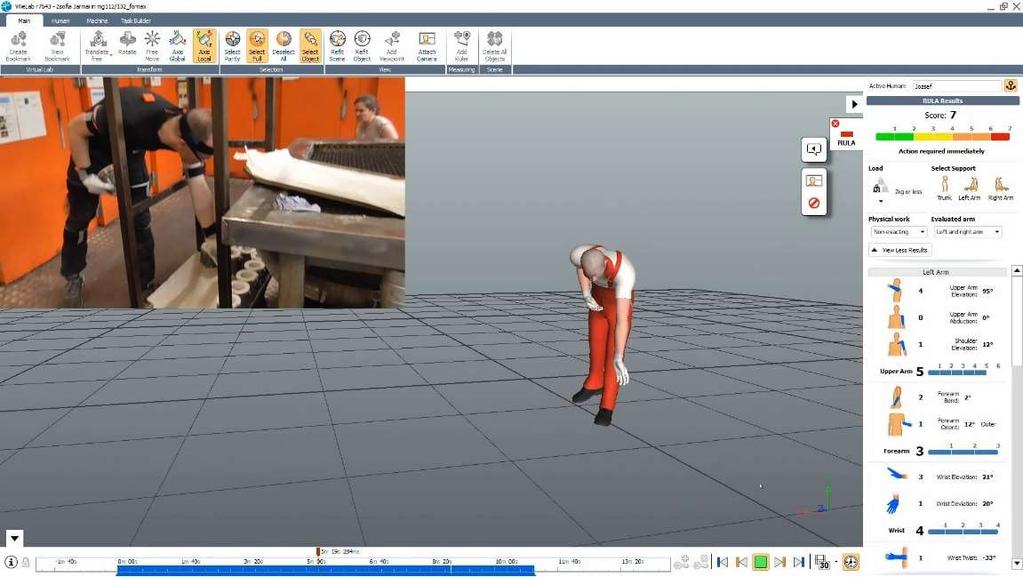Open the Load weight dropdown arrow
1023x577 pixels.
pyautogui.click(x=881, y=201)
